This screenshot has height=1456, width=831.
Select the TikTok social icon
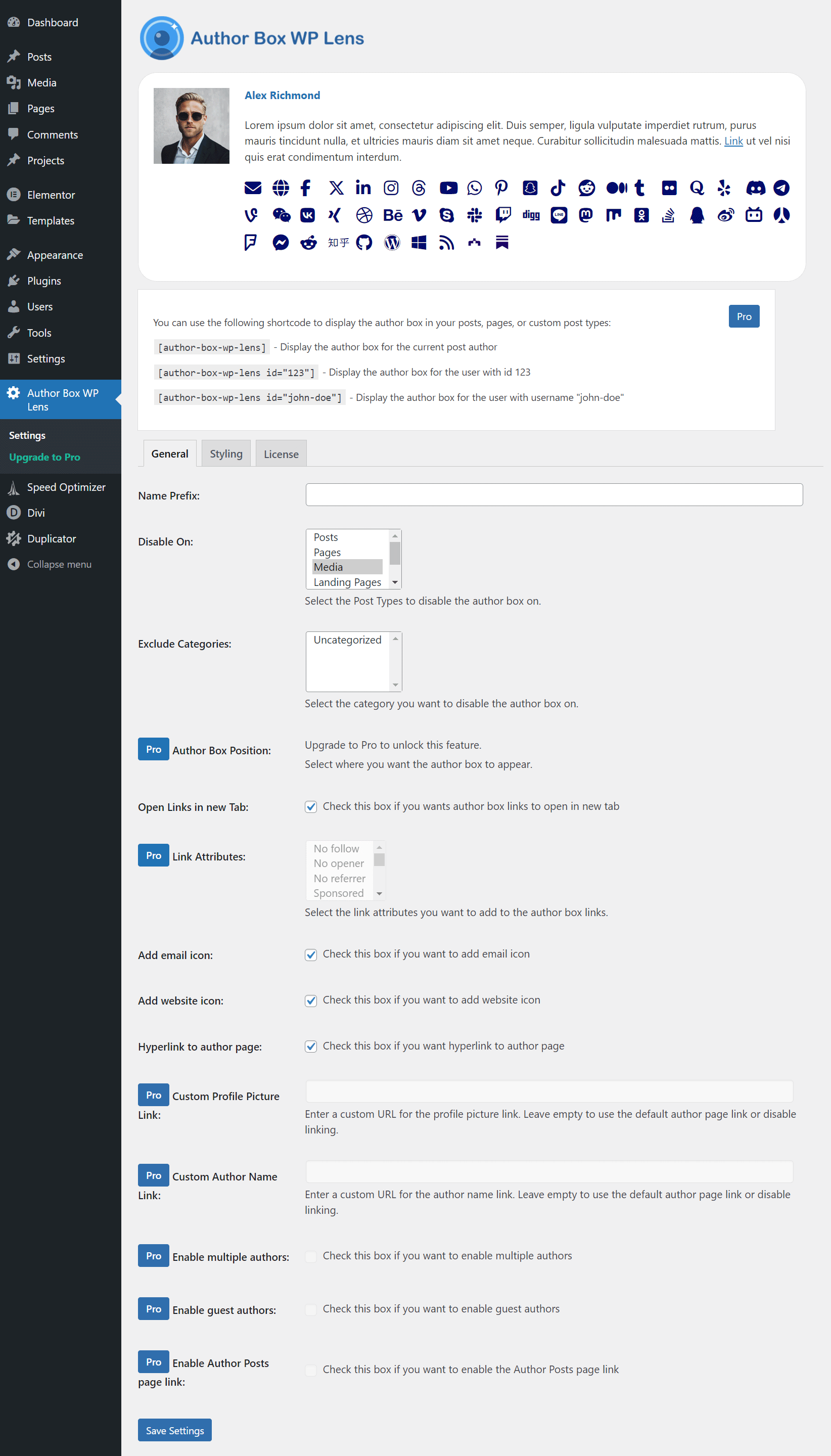(558, 188)
